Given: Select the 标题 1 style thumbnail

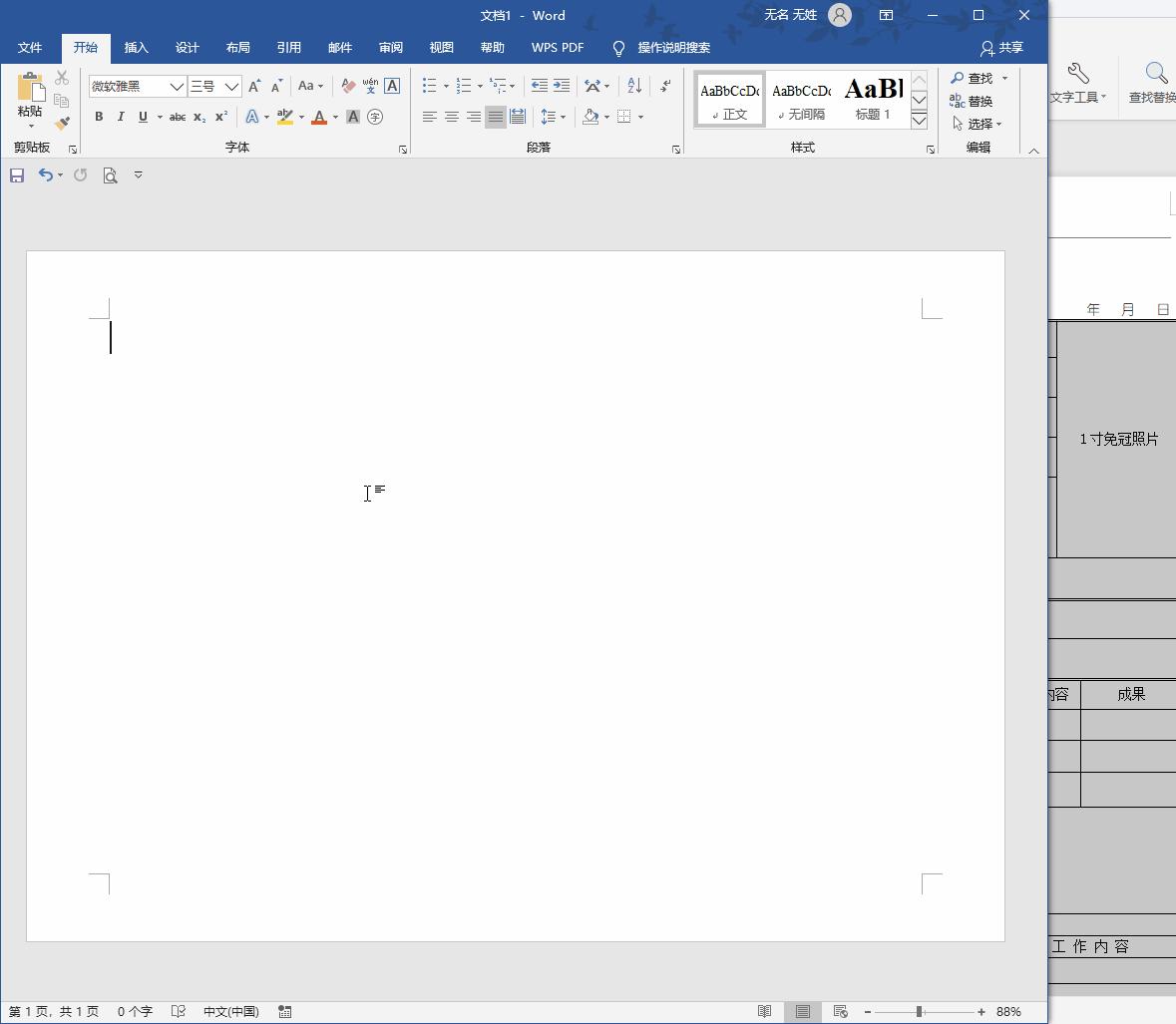Looking at the screenshot, I should point(873,100).
